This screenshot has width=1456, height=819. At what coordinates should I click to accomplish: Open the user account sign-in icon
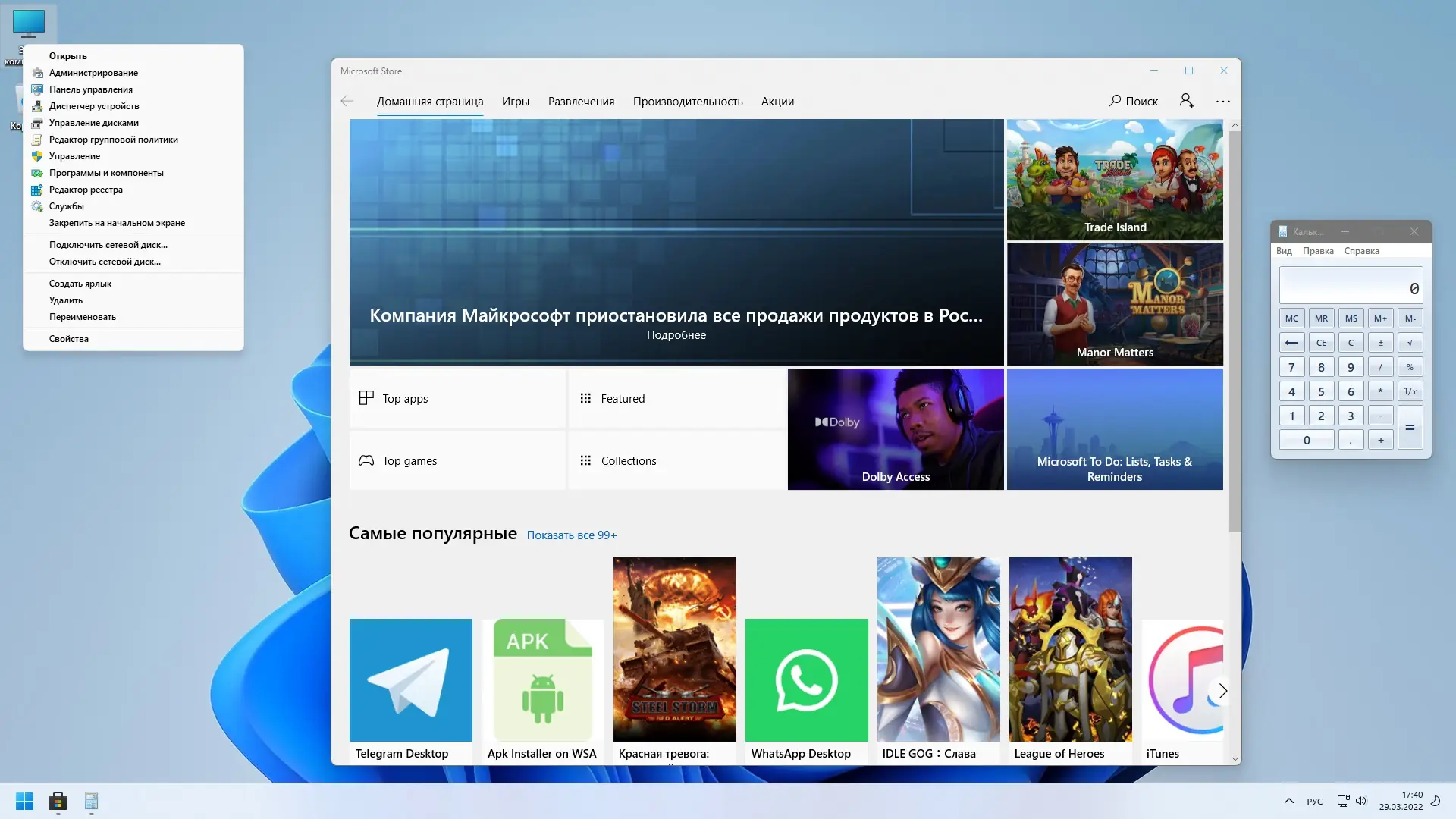[x=1187, y=101]
